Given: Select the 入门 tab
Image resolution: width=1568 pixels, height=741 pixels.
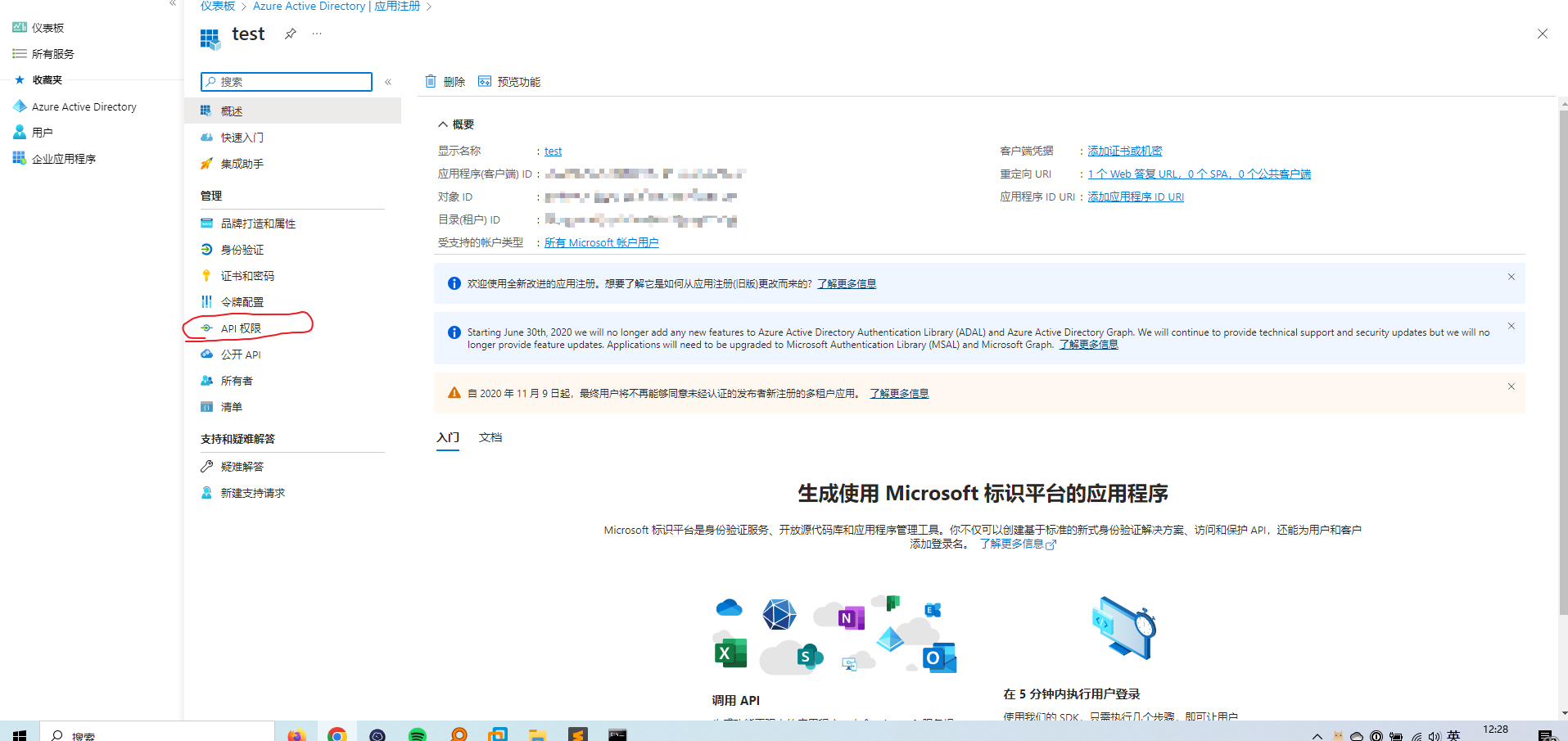Looking at the screenshot, I should pyautogui.click(x=447, y=437).
